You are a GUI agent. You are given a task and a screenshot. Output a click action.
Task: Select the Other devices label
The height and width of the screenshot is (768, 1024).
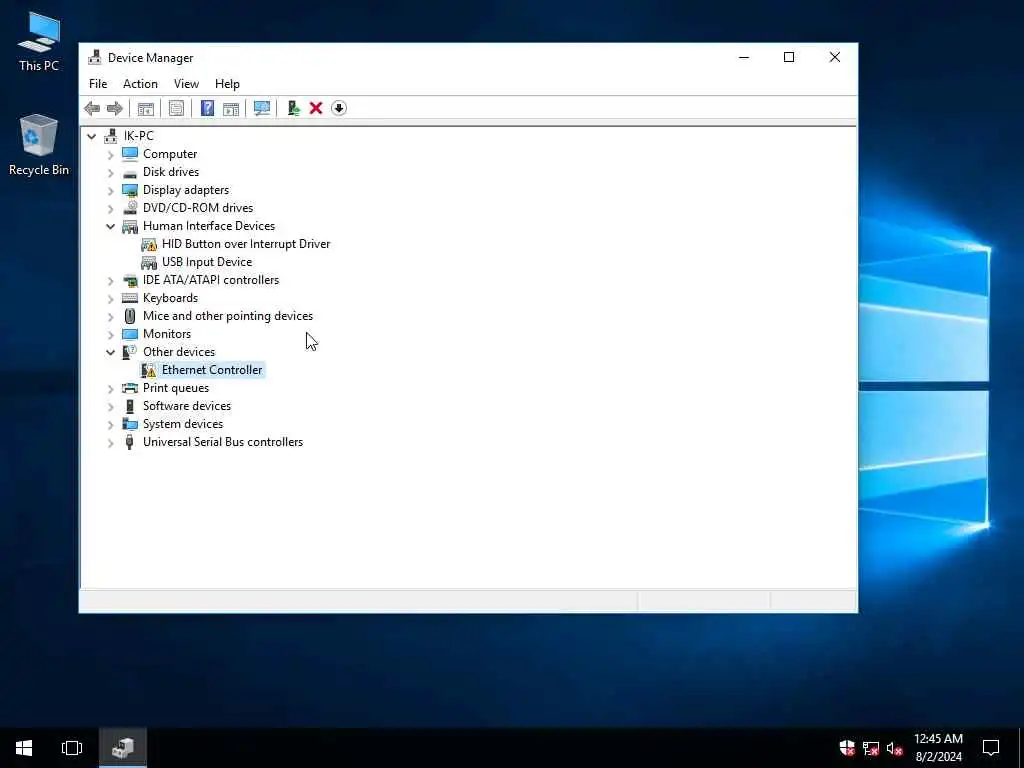click(x=179, y=352)
